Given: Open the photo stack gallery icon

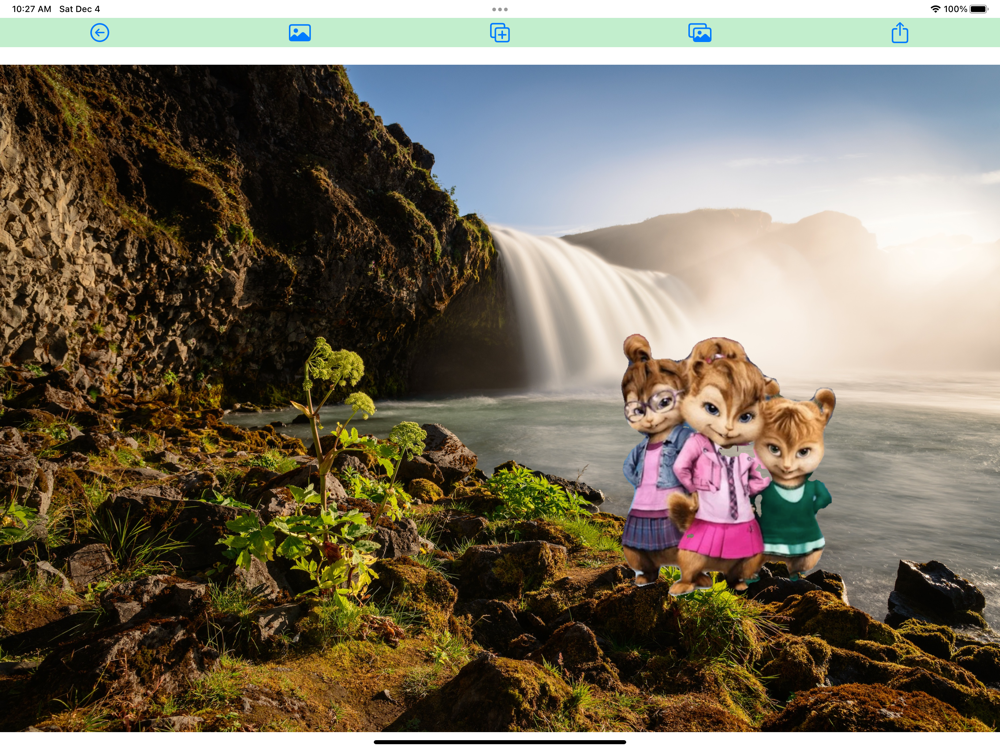Looking at the screenshot, I should [x=700, y=33].
